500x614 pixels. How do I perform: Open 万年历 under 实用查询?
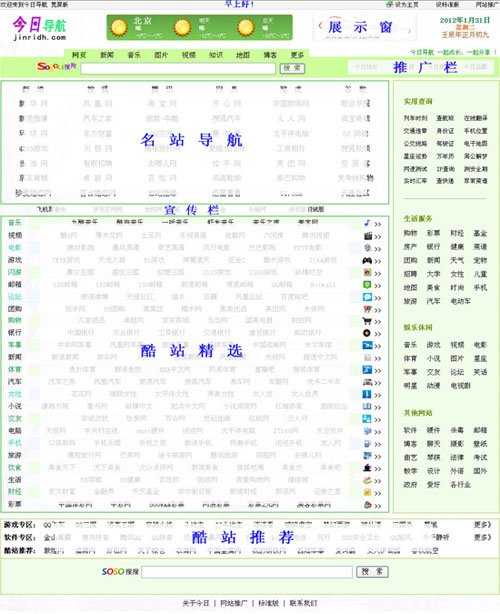(445, 156)
